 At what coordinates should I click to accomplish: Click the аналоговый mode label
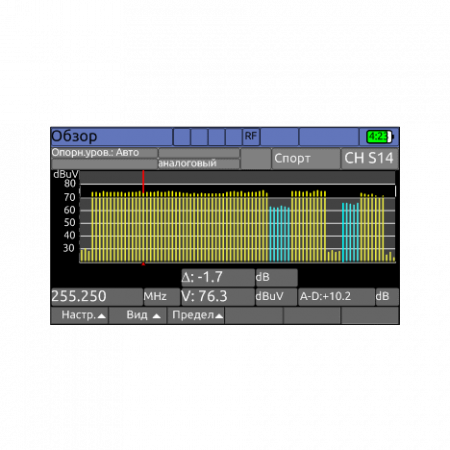(x=199, y=164)
